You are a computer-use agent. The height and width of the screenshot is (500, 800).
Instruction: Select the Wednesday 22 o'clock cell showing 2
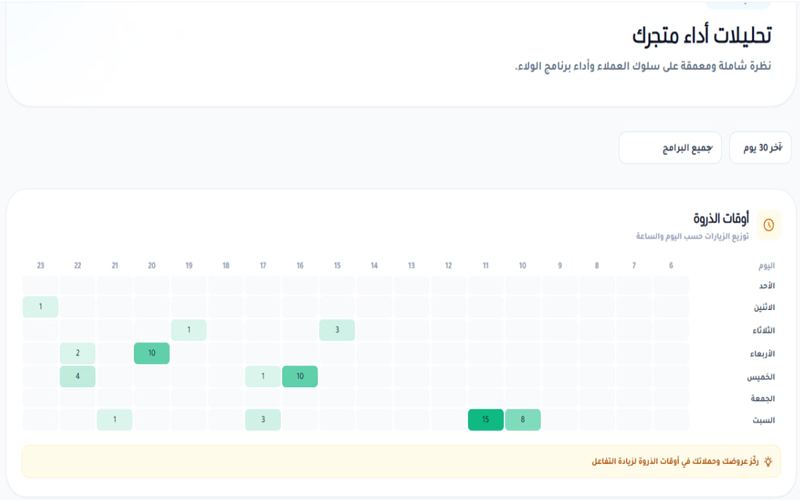pos(78,353)
